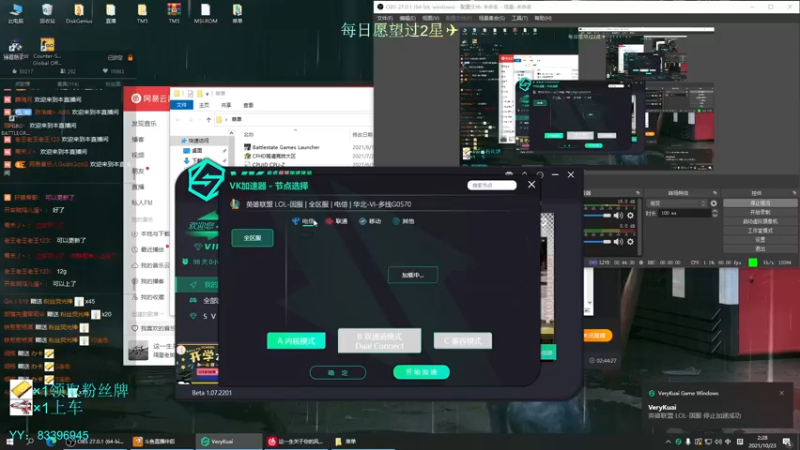The width and height of the screenshot is (800, 450).
Task: Open the OBS 帮助 menu
Action: (x=542, y=18)
